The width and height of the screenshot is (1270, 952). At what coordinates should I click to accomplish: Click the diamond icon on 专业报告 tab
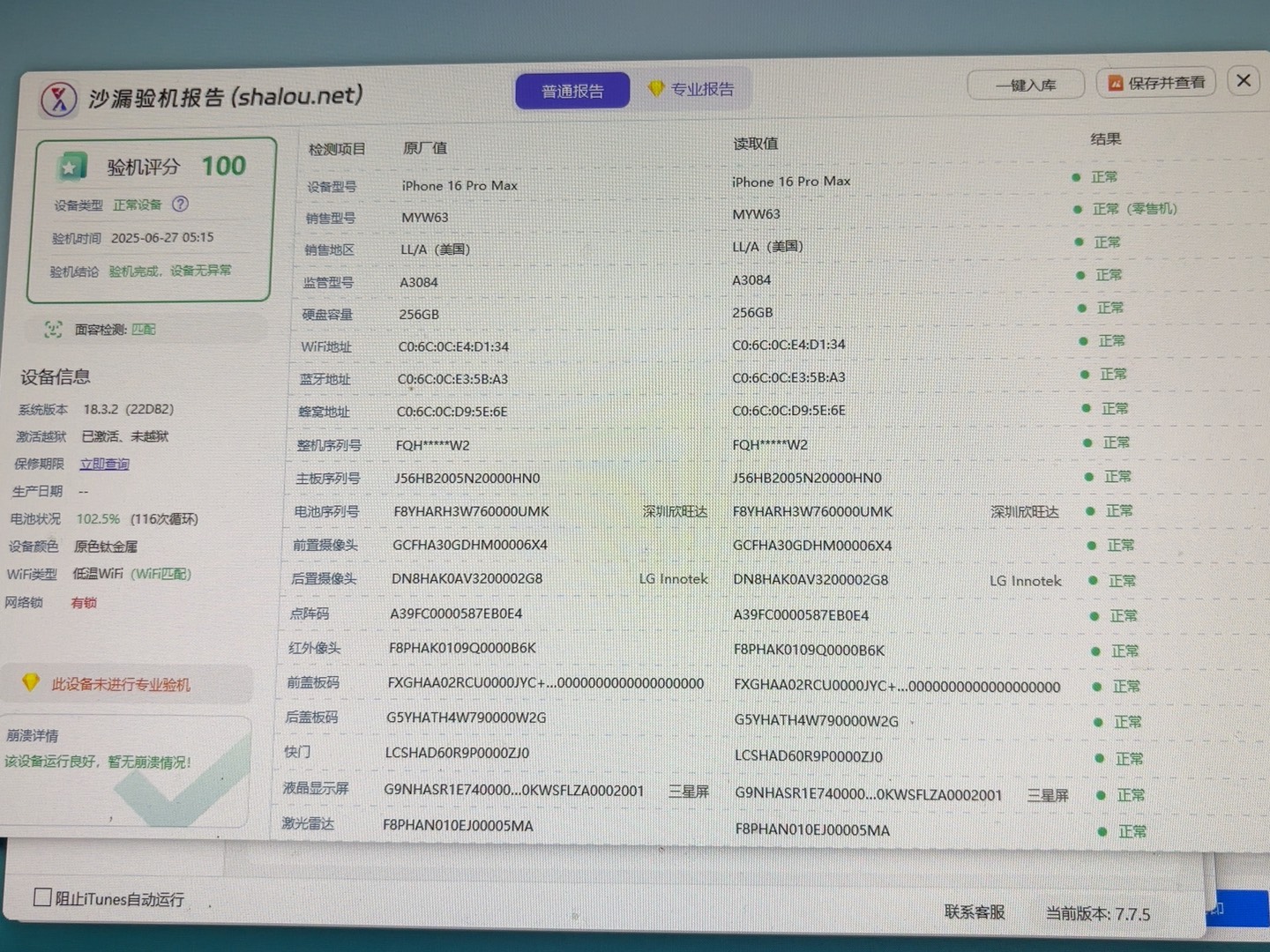coord(655,88)
